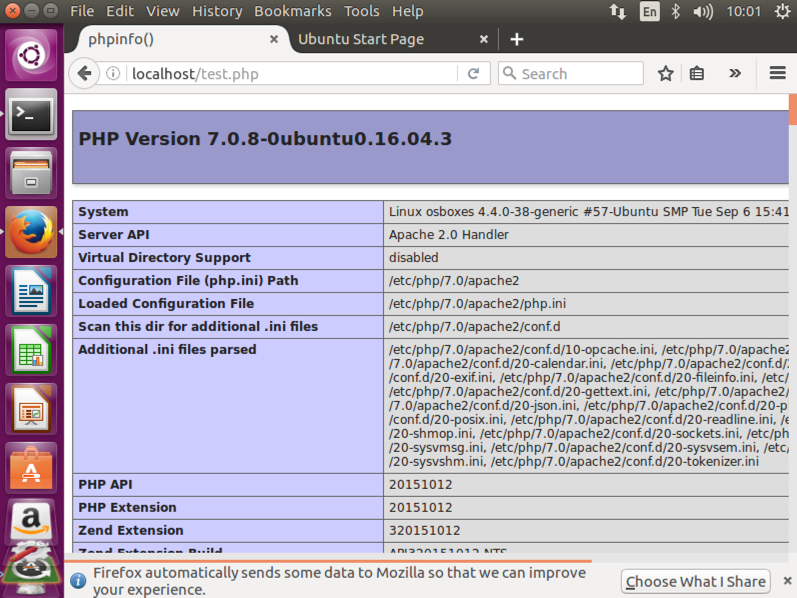Open the system power gear menu

point(783,11)
